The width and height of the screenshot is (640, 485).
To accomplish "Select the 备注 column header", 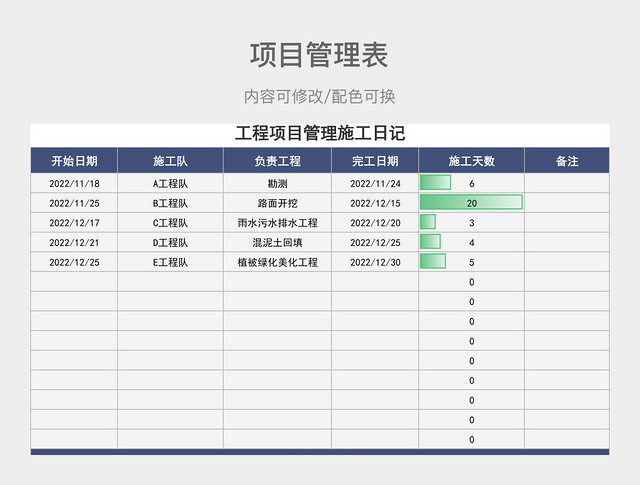I will point(567,161).
